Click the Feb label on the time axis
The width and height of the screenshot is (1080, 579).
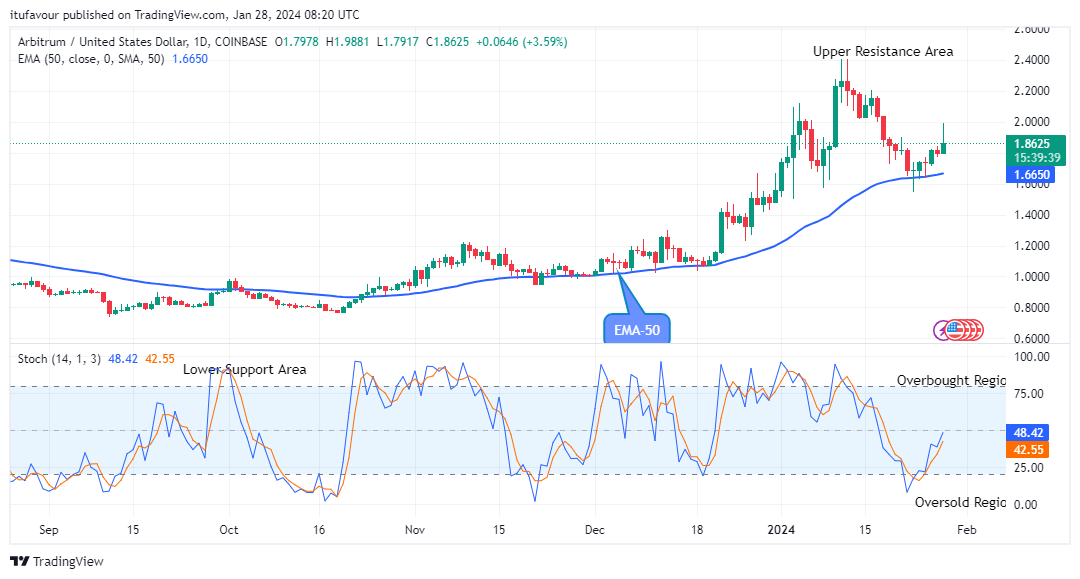967,530
